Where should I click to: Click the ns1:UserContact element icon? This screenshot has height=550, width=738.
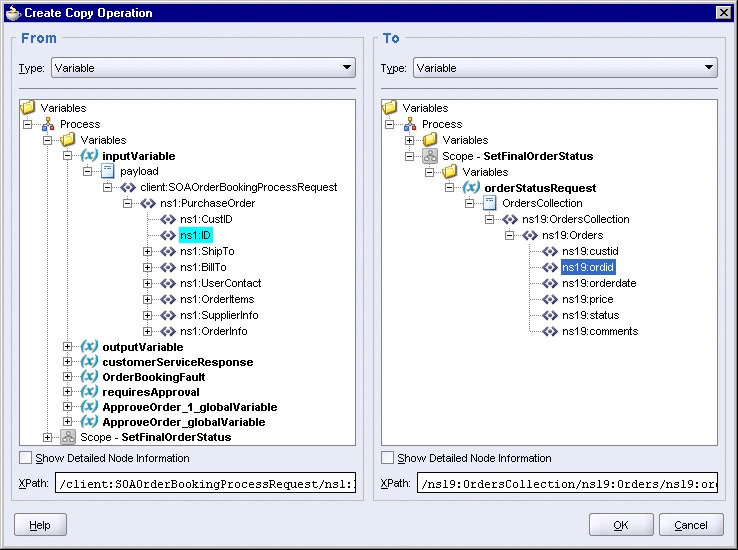(x=168, y=283)
